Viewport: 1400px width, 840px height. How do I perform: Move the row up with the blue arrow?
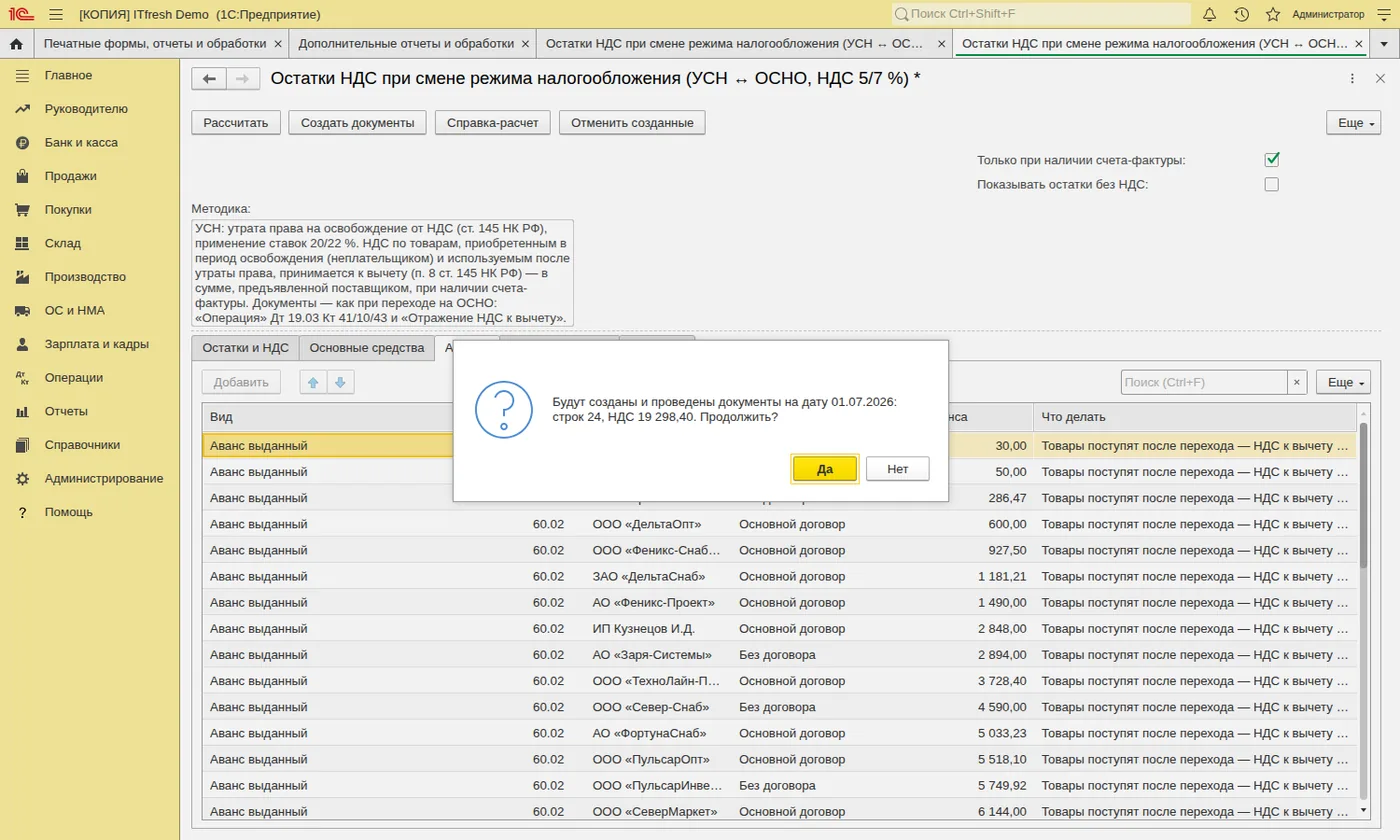coord(313,382)
